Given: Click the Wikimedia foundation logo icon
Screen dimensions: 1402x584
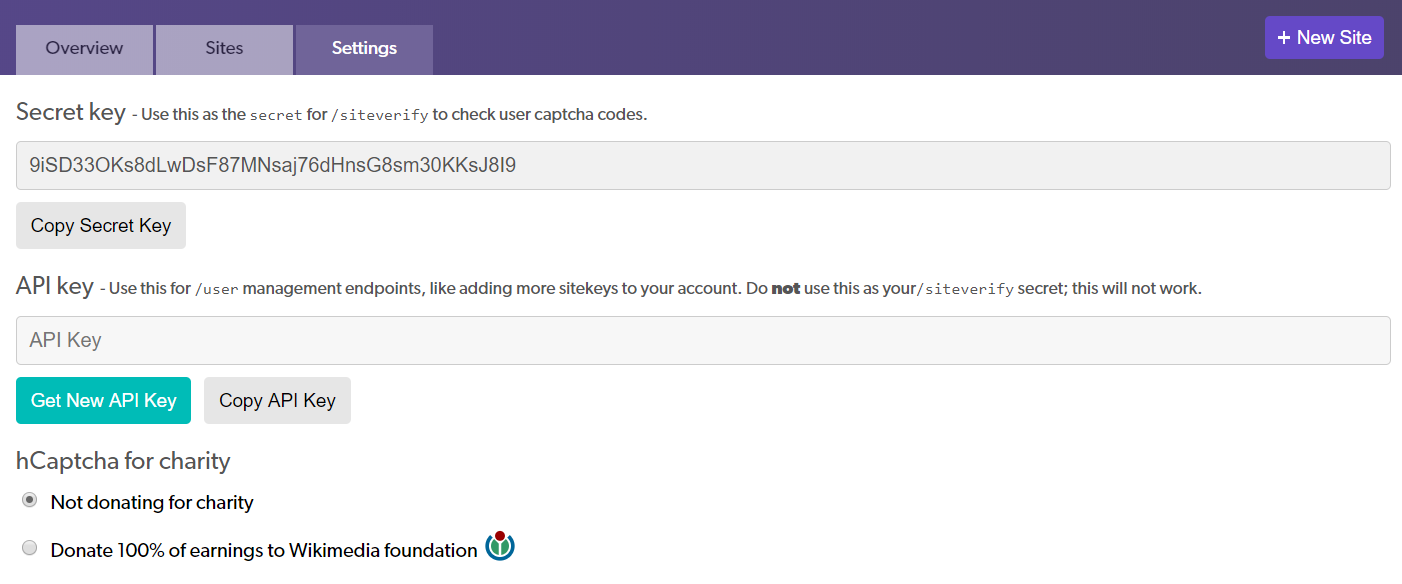Looking at the screenshot, I should (500, 546).
